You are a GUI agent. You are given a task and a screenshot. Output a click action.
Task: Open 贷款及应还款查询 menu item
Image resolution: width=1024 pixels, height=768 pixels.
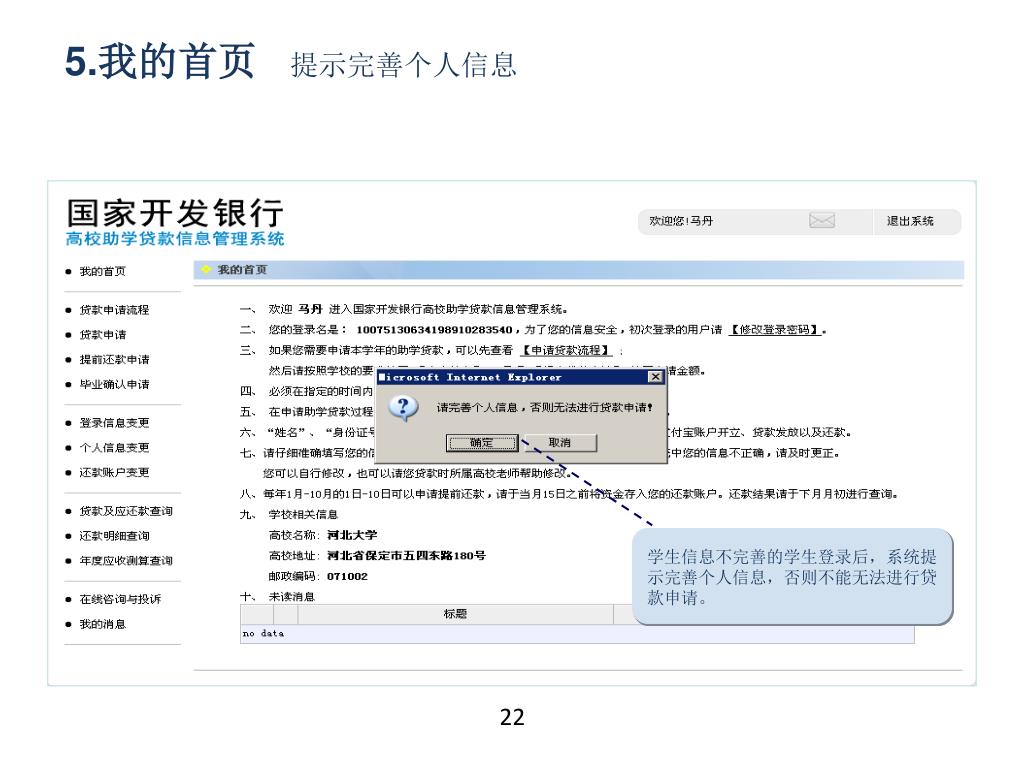click(126, 511)
